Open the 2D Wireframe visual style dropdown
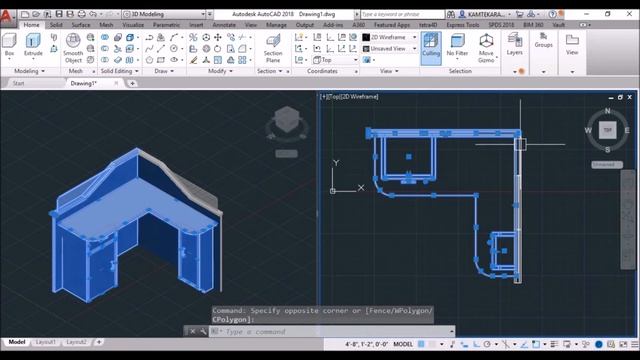 point(390,37)
